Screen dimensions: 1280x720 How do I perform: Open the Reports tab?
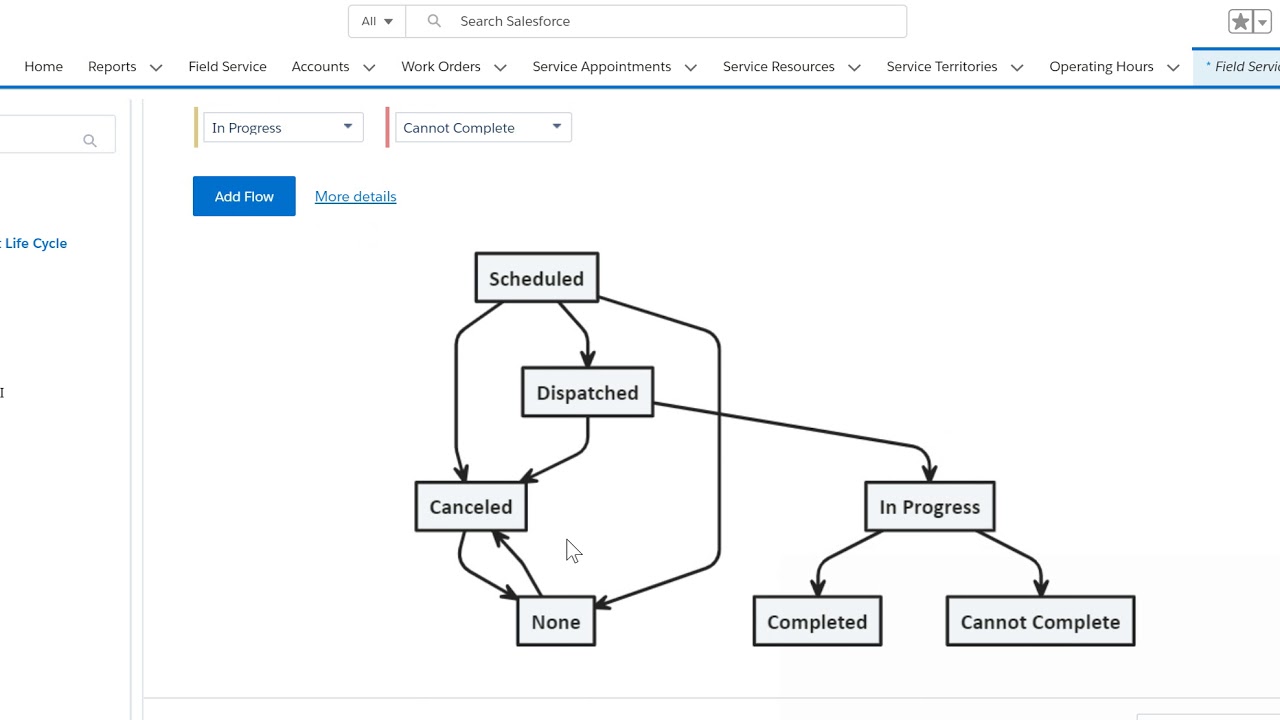tap(112, 66)
